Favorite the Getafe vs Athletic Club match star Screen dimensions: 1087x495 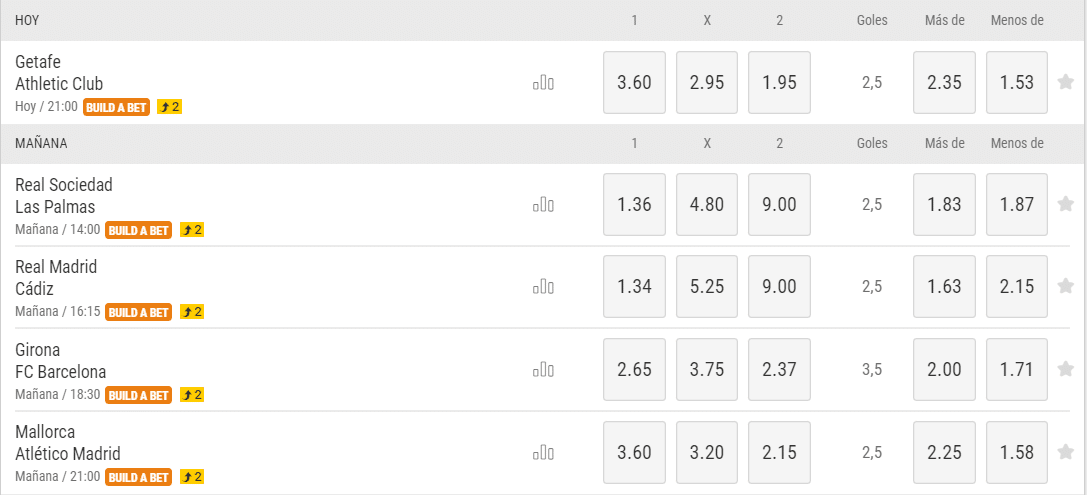(x=1066, y=82)
